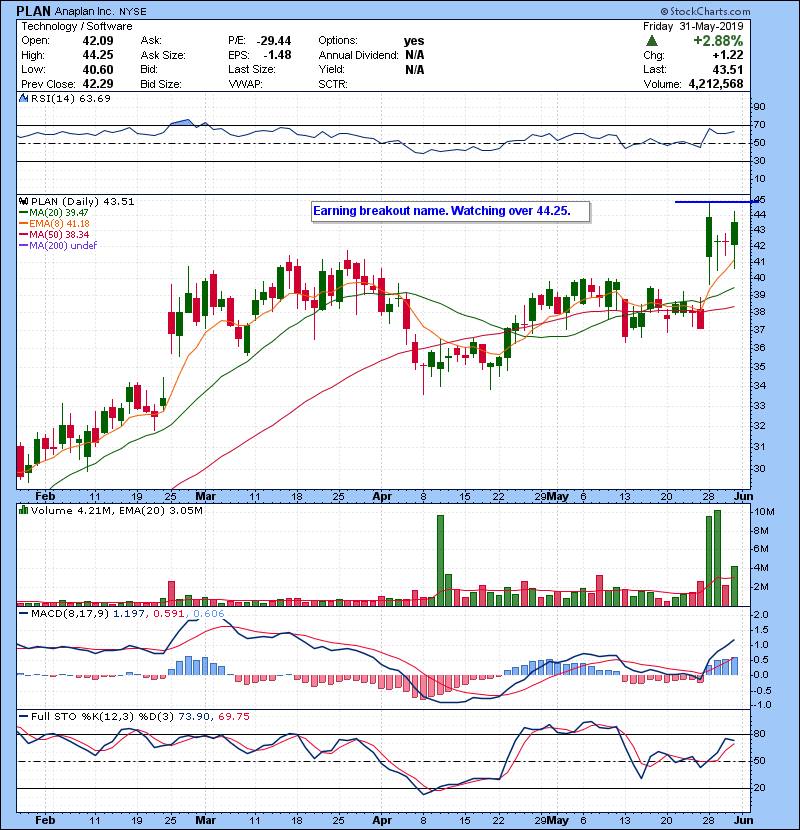Screen dimensions: 800x830
Task: Click the Technology / Software sector text
Action: pos(77,26)
